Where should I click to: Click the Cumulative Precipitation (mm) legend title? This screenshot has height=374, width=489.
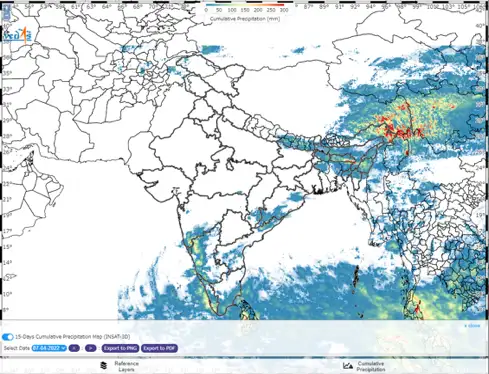pyautogui.click(x=245, y=19)
